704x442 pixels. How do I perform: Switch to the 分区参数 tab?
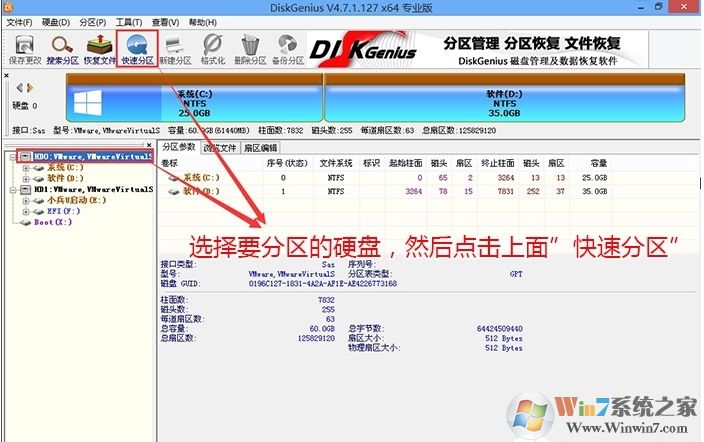coord(179,147)
